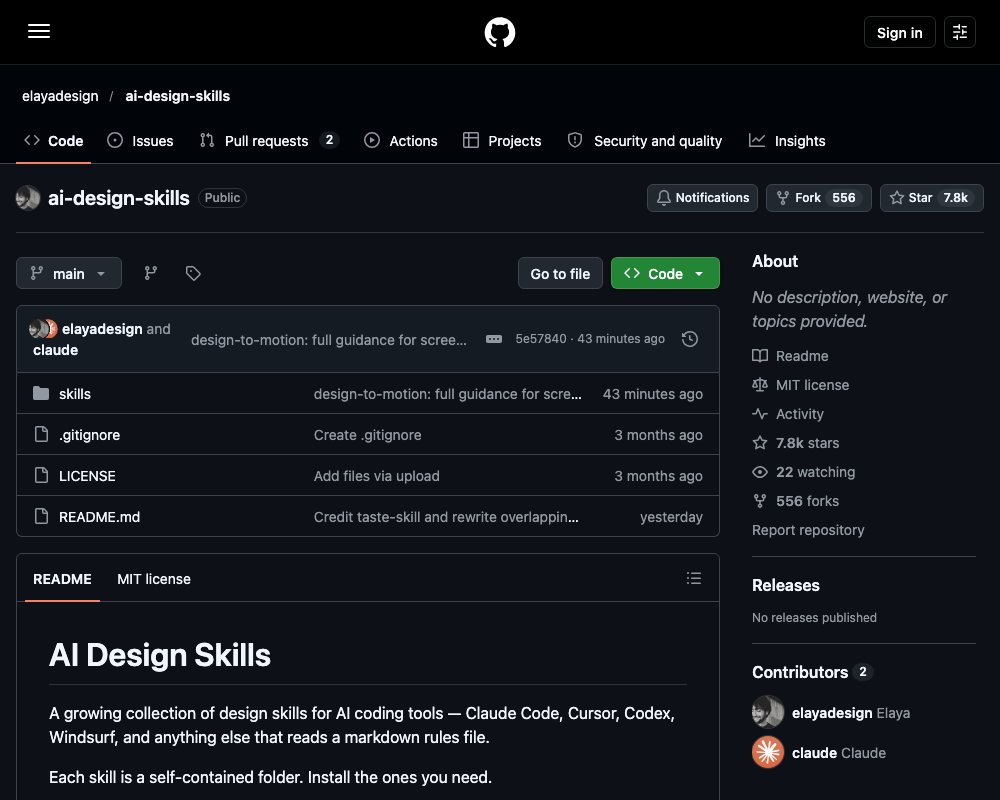This screenshot has height=800, width=1000.
Task: Open README outline list icon
Action: (x=693, y=578)
